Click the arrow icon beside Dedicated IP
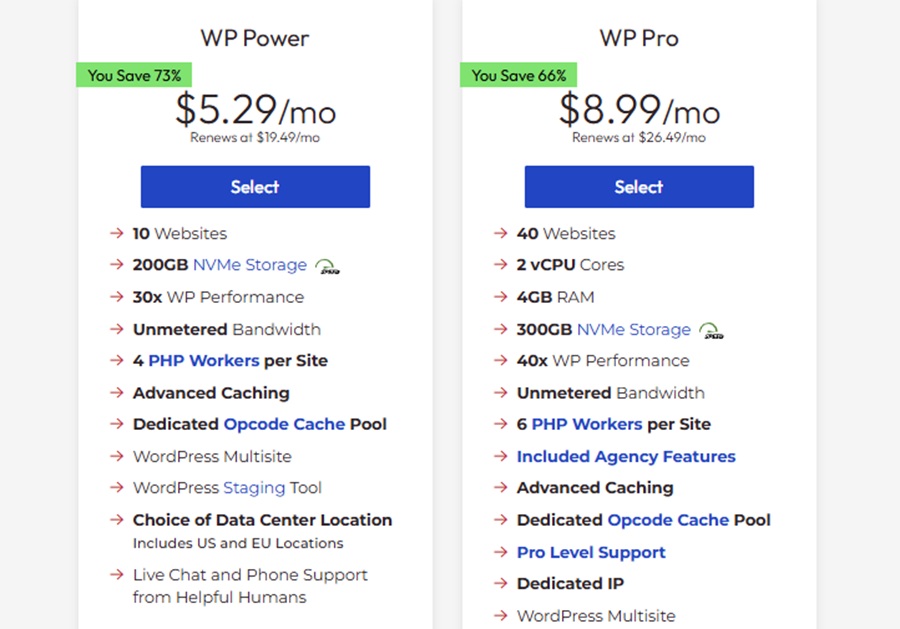 (x=501, y=585)
